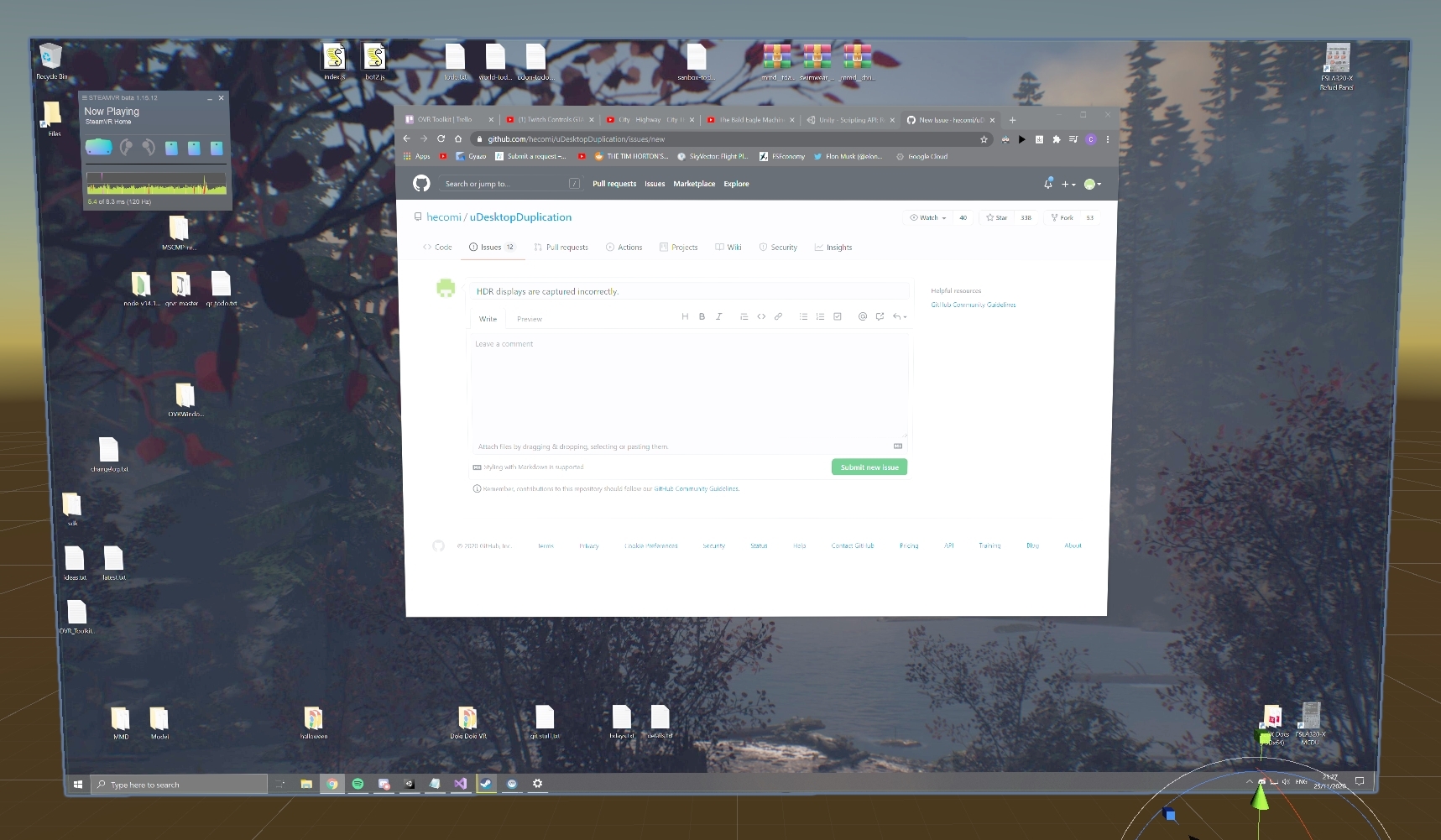1441x840 pixels.
Task: Apply italic formatting in the comment box
Action: [719, 316]
